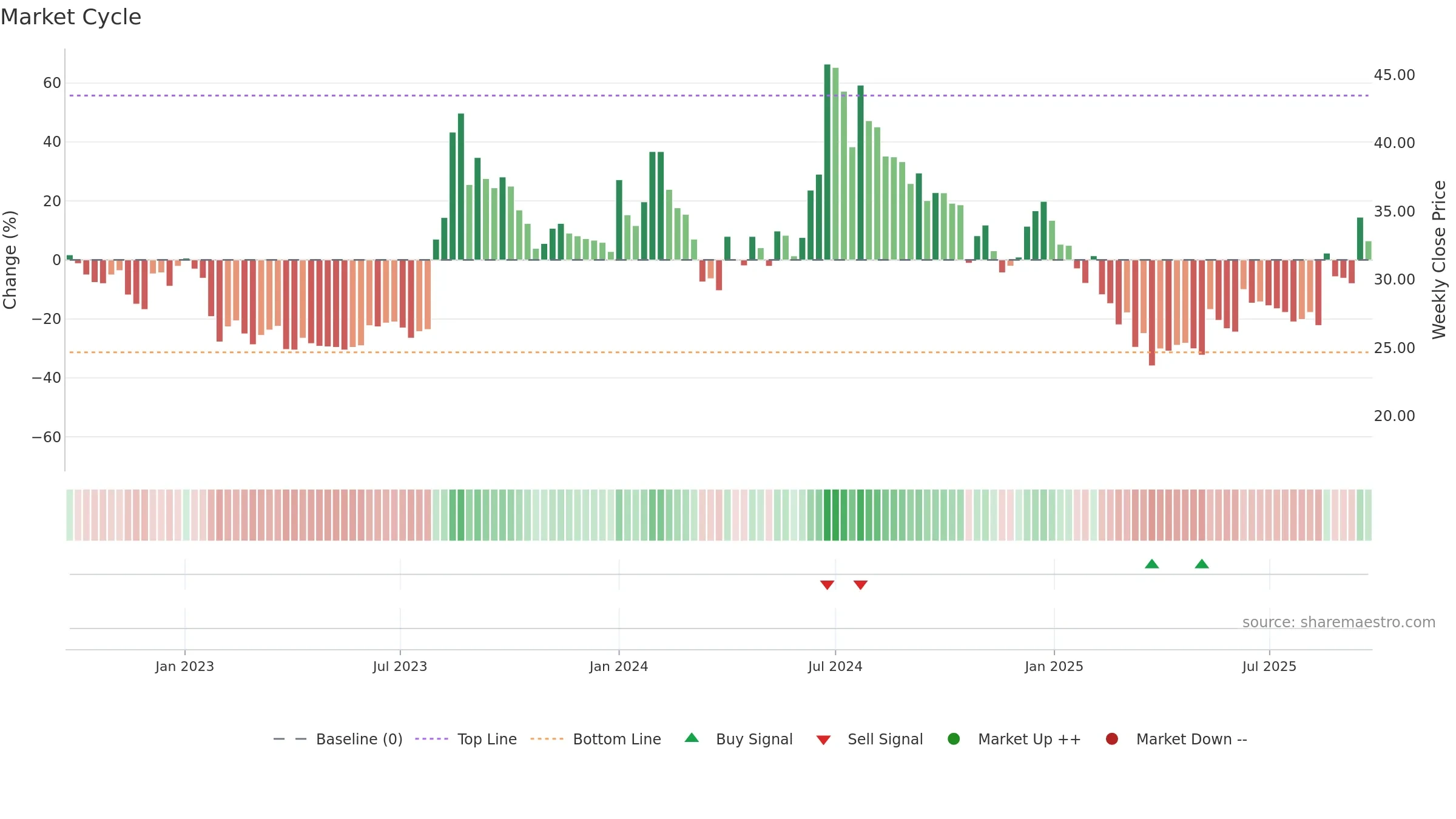
Task: Toggle the Market Down -- legend label
Action: (x=1191, y=739)
